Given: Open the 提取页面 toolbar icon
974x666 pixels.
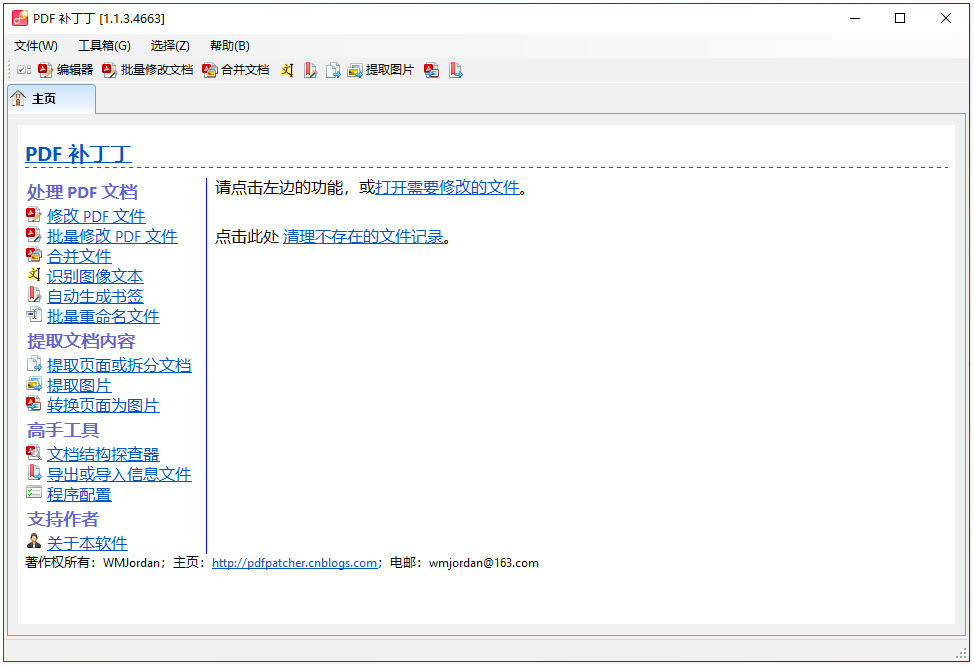Looking at the screenshot, I should 333,70.
